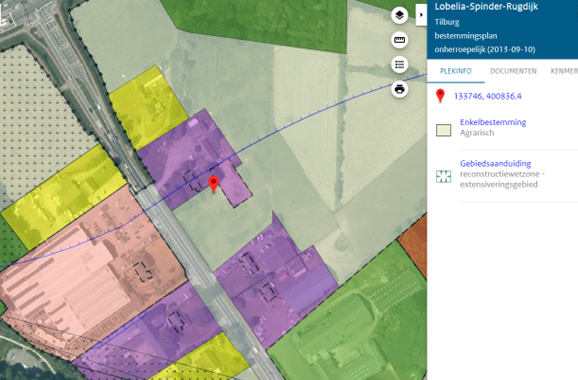Click 'onherroepelijk (2013-09-10)' status text
578x380 pixels.
(485, 49)
